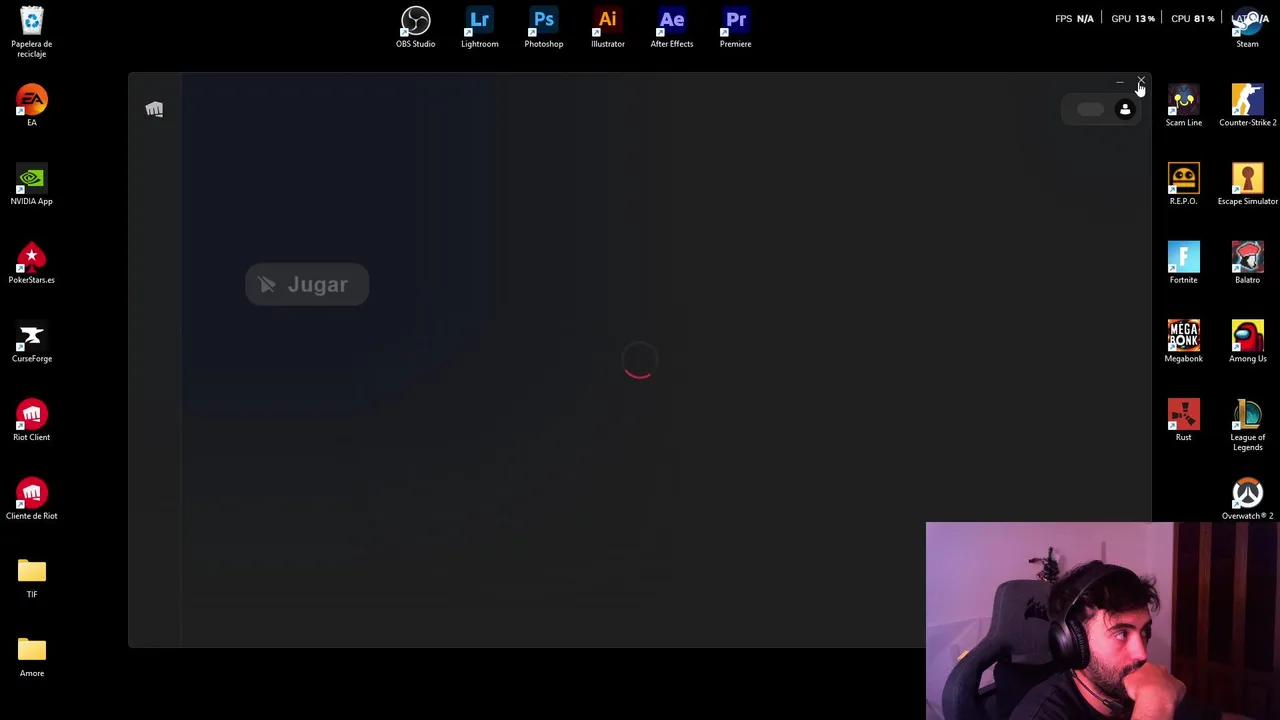This screenshot has height=720, width=1280.
Task: Select the Photoshop desktop shortcut
Action: (544, 27)
